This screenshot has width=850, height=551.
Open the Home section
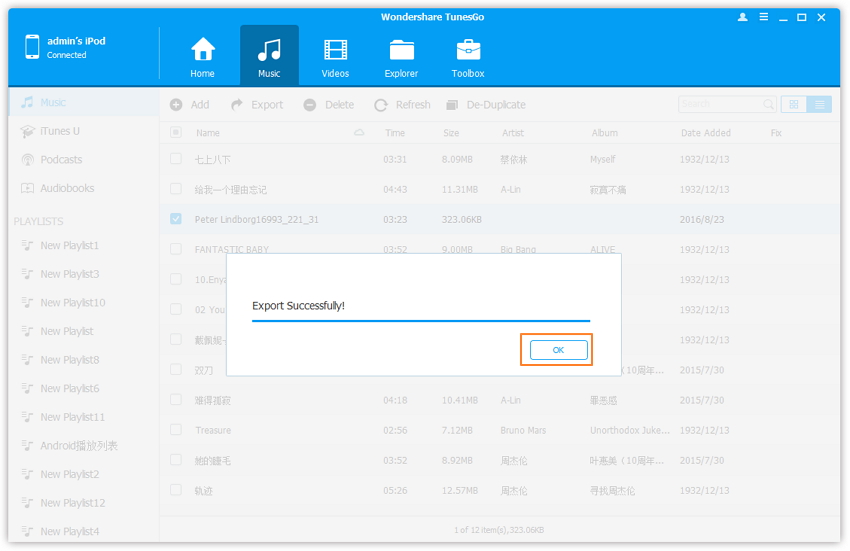click(x=203, y=56)
